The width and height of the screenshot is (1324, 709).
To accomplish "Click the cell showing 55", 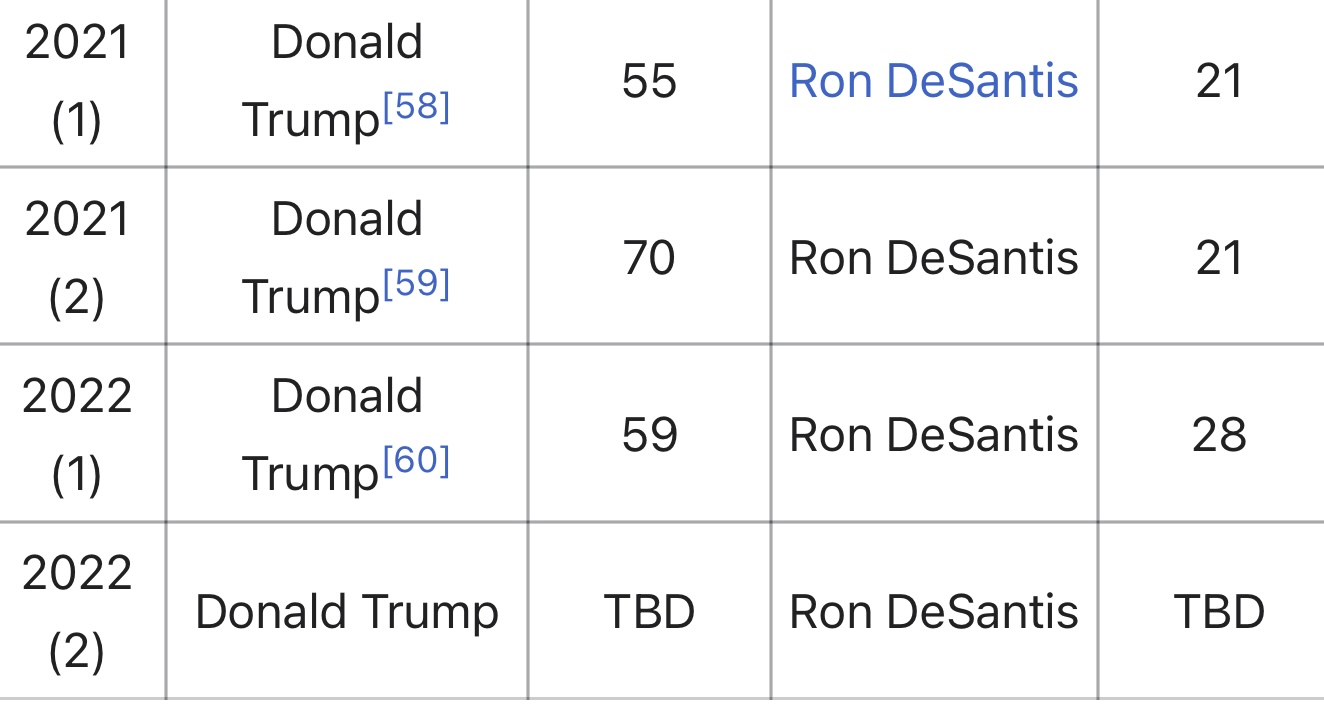I will coord(649,81).
